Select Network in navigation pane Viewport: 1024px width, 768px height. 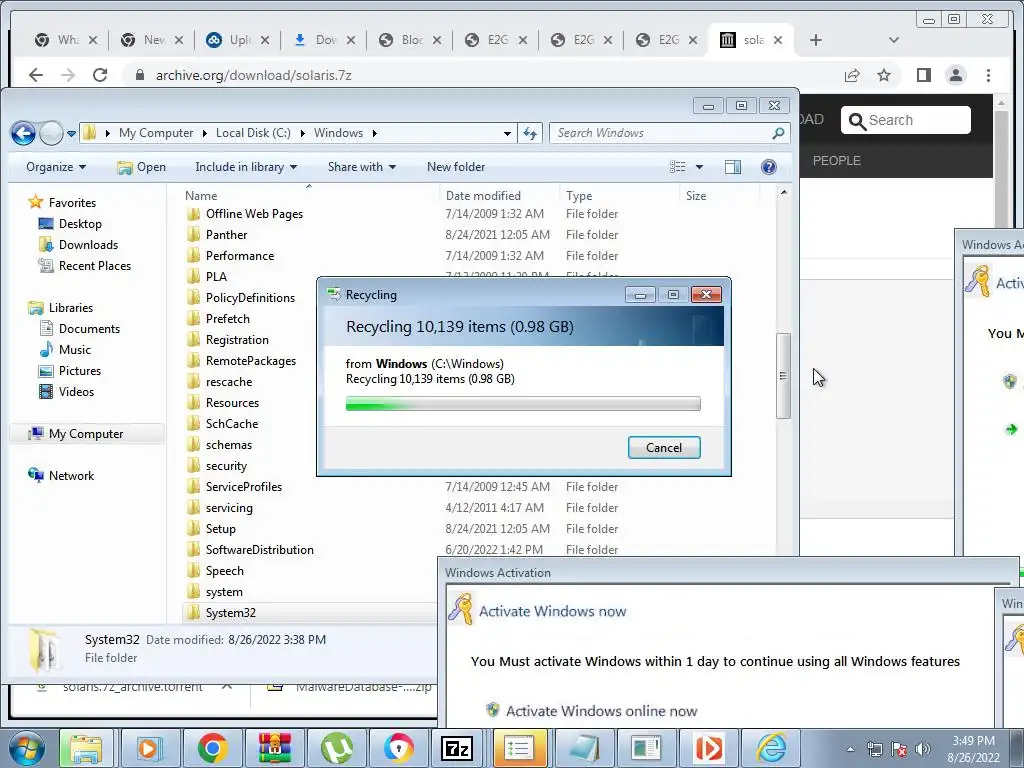coord(71,475)
